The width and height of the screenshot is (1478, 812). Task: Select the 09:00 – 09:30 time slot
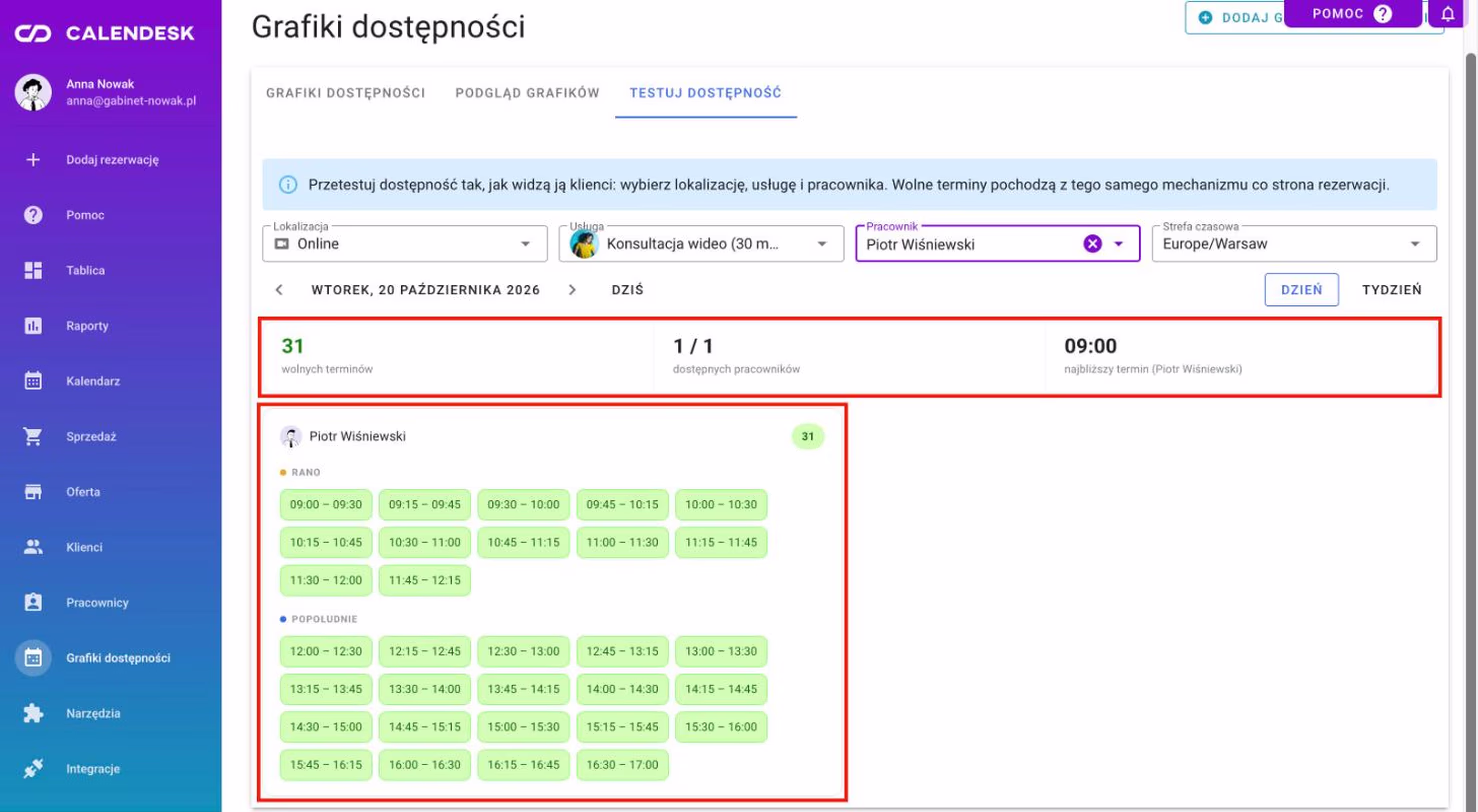pos(326,505)
